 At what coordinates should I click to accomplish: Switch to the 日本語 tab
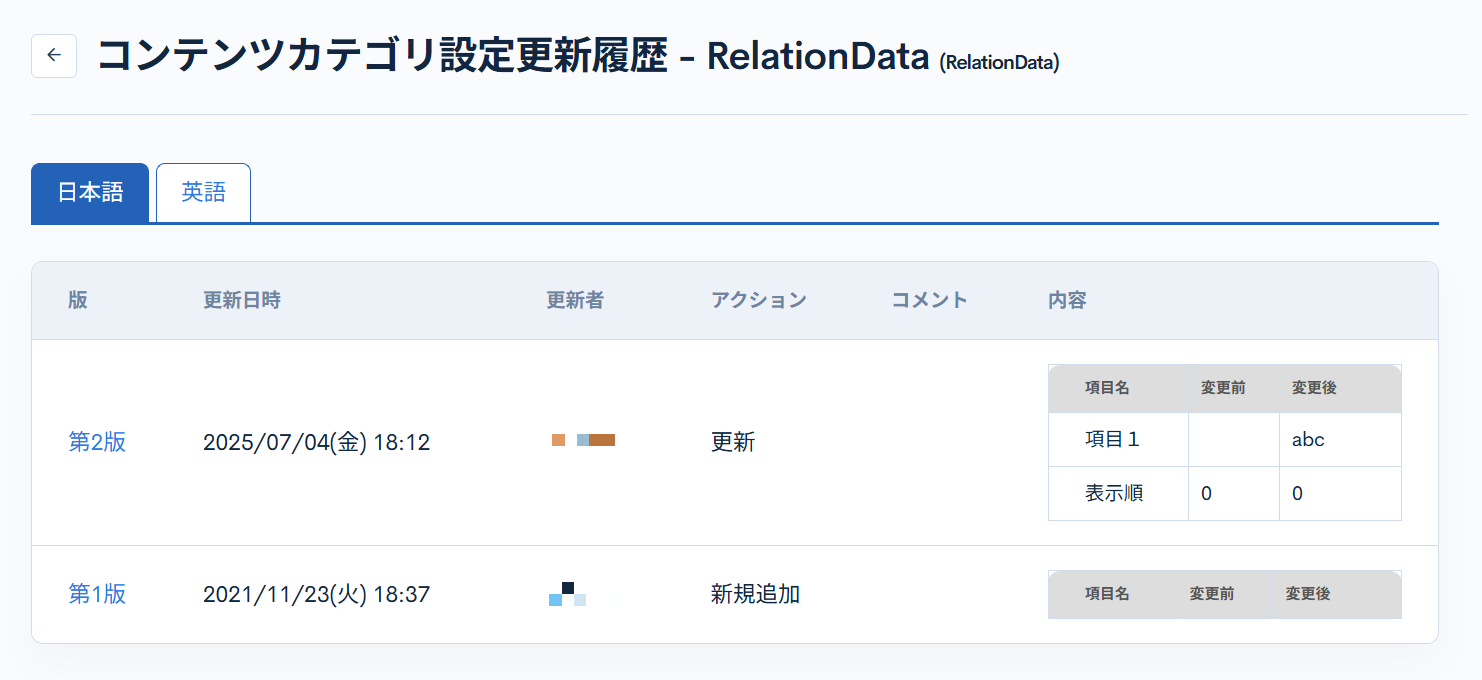click(x=90, y=192)
